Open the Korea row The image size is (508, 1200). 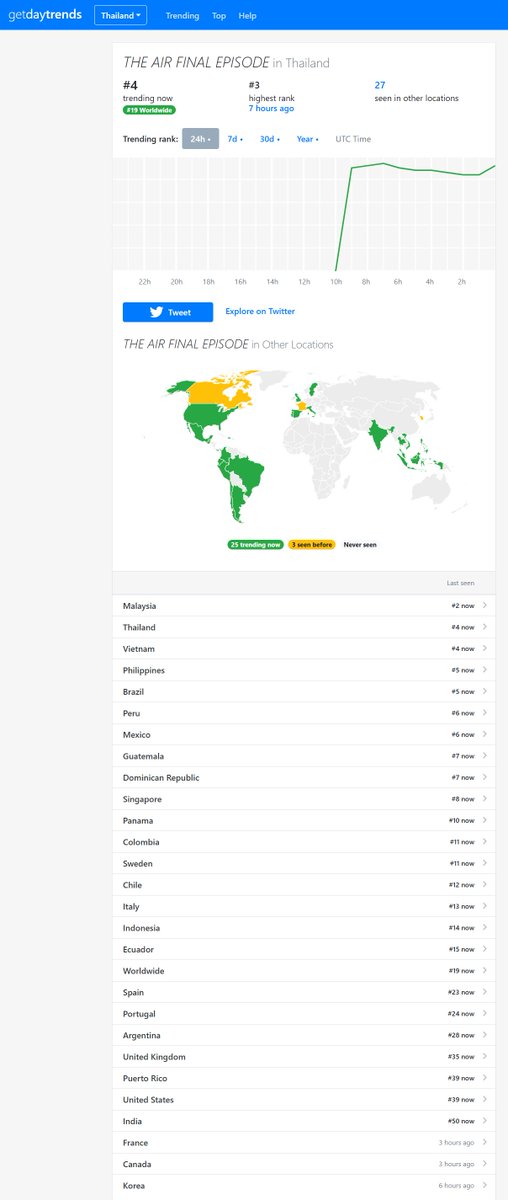[x=304, y=1186]
